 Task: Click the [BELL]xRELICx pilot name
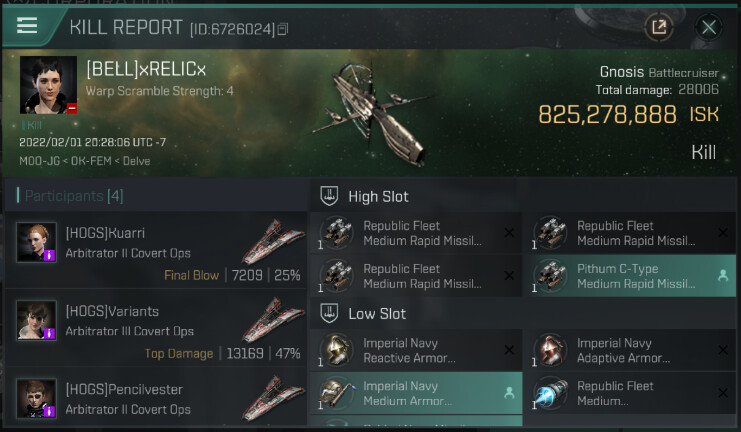[146, 69]
